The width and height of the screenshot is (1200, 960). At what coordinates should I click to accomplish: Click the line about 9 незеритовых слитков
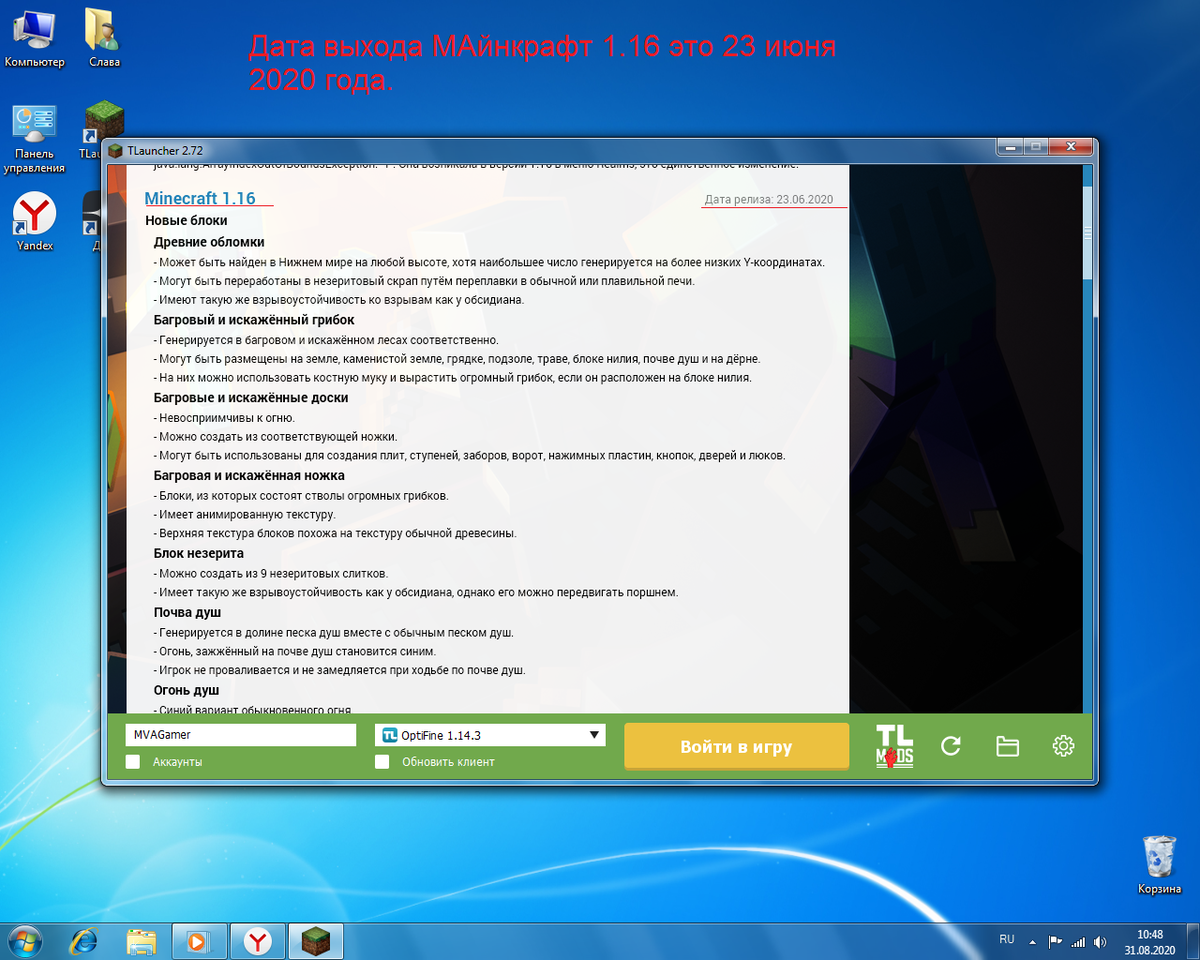click(271, 573)
